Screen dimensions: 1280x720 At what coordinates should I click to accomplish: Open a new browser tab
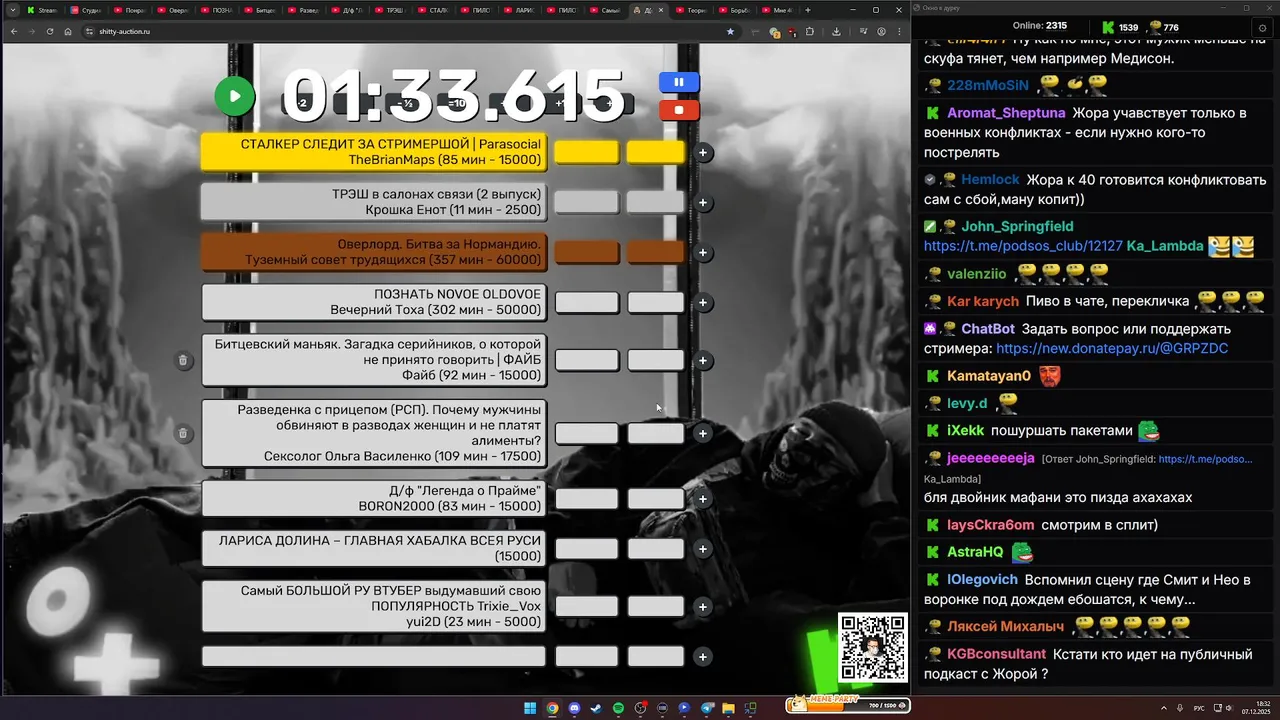click(x=808, y=10)
